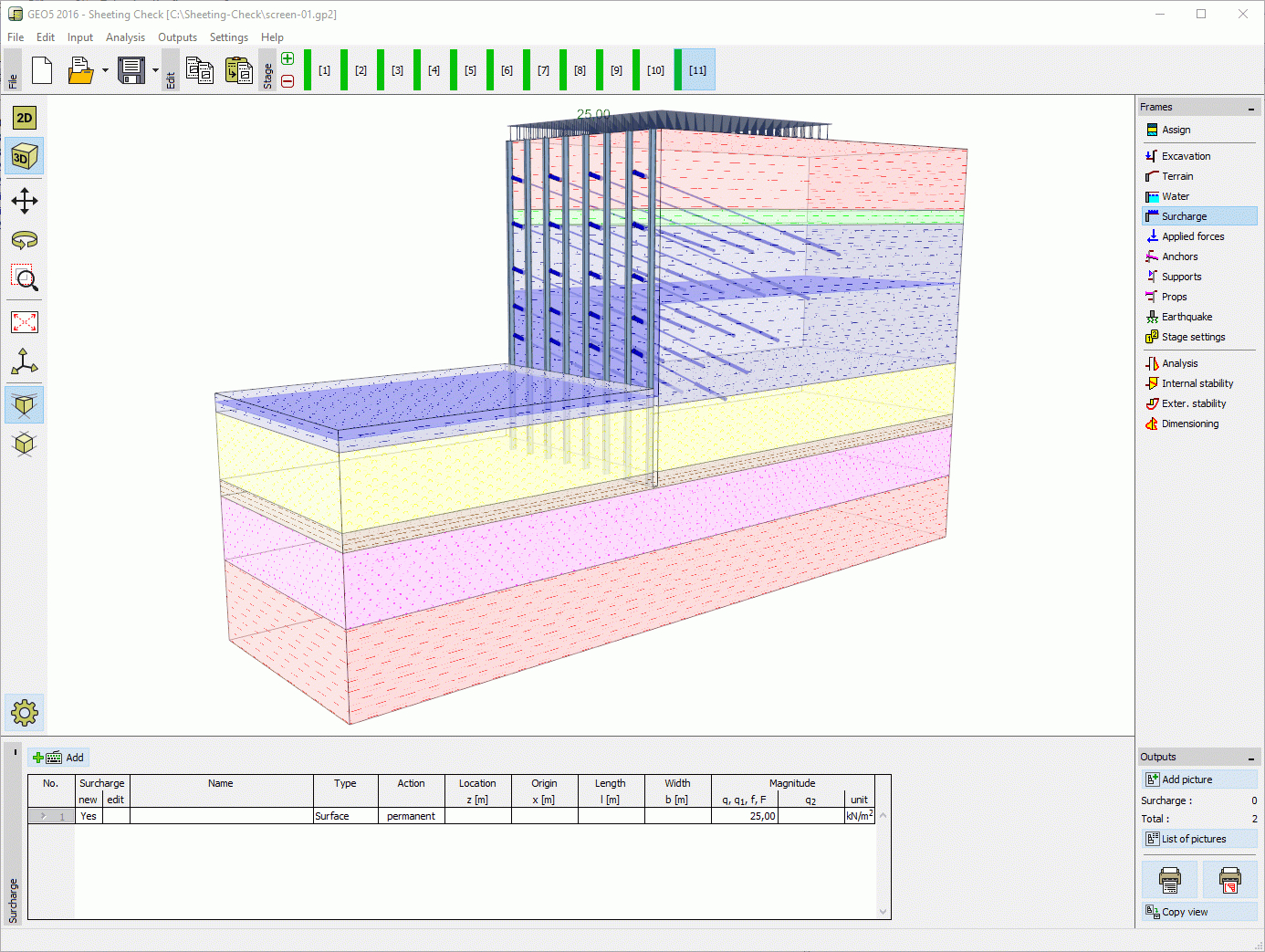This screenshot has height=952, width=1265.
Task: Click Add to insert a new surcharge
Action: click(x=58, y=757)
